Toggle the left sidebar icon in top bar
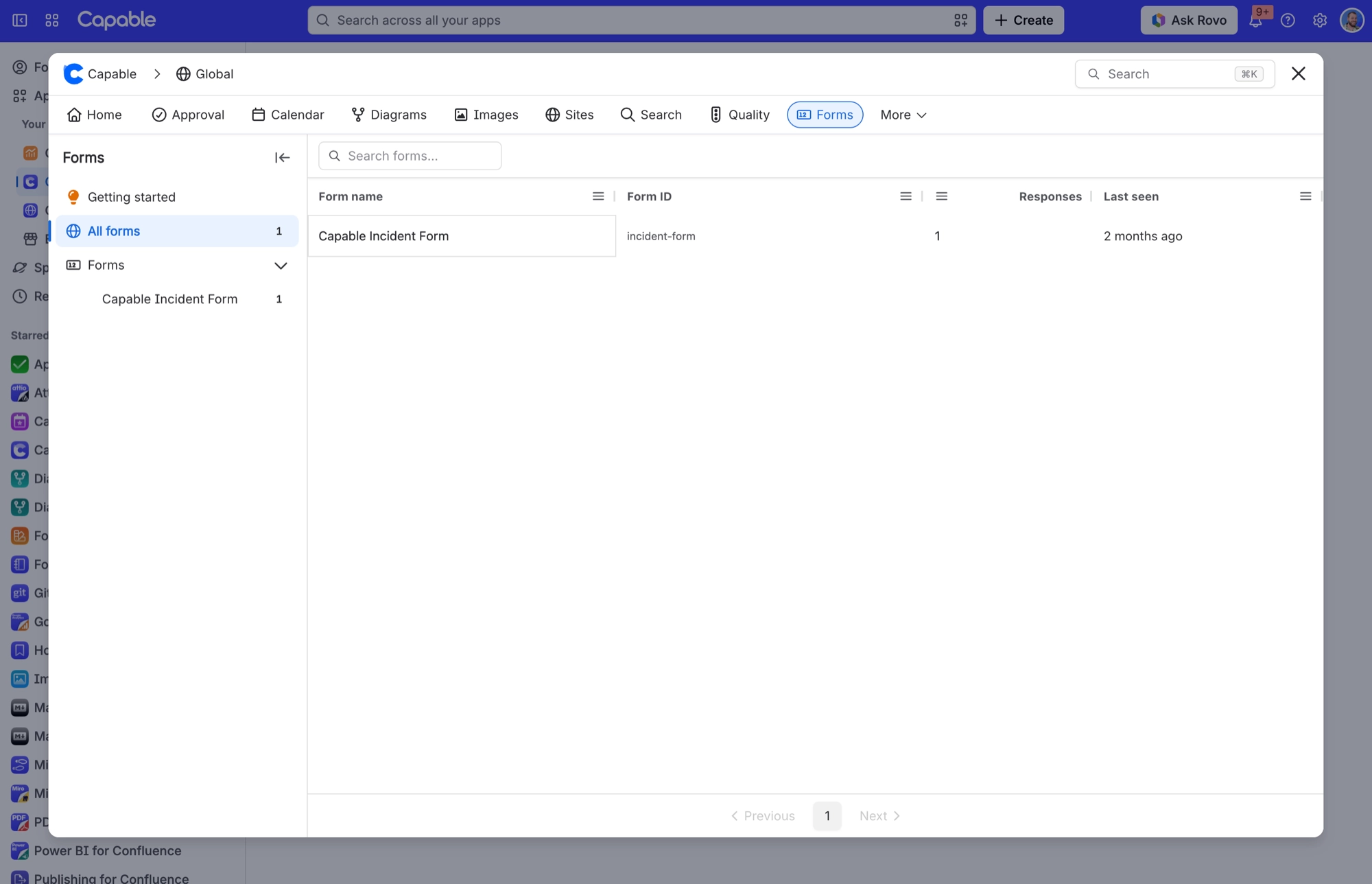Viewport: 1372px width, 884px height. coord(20,20)
